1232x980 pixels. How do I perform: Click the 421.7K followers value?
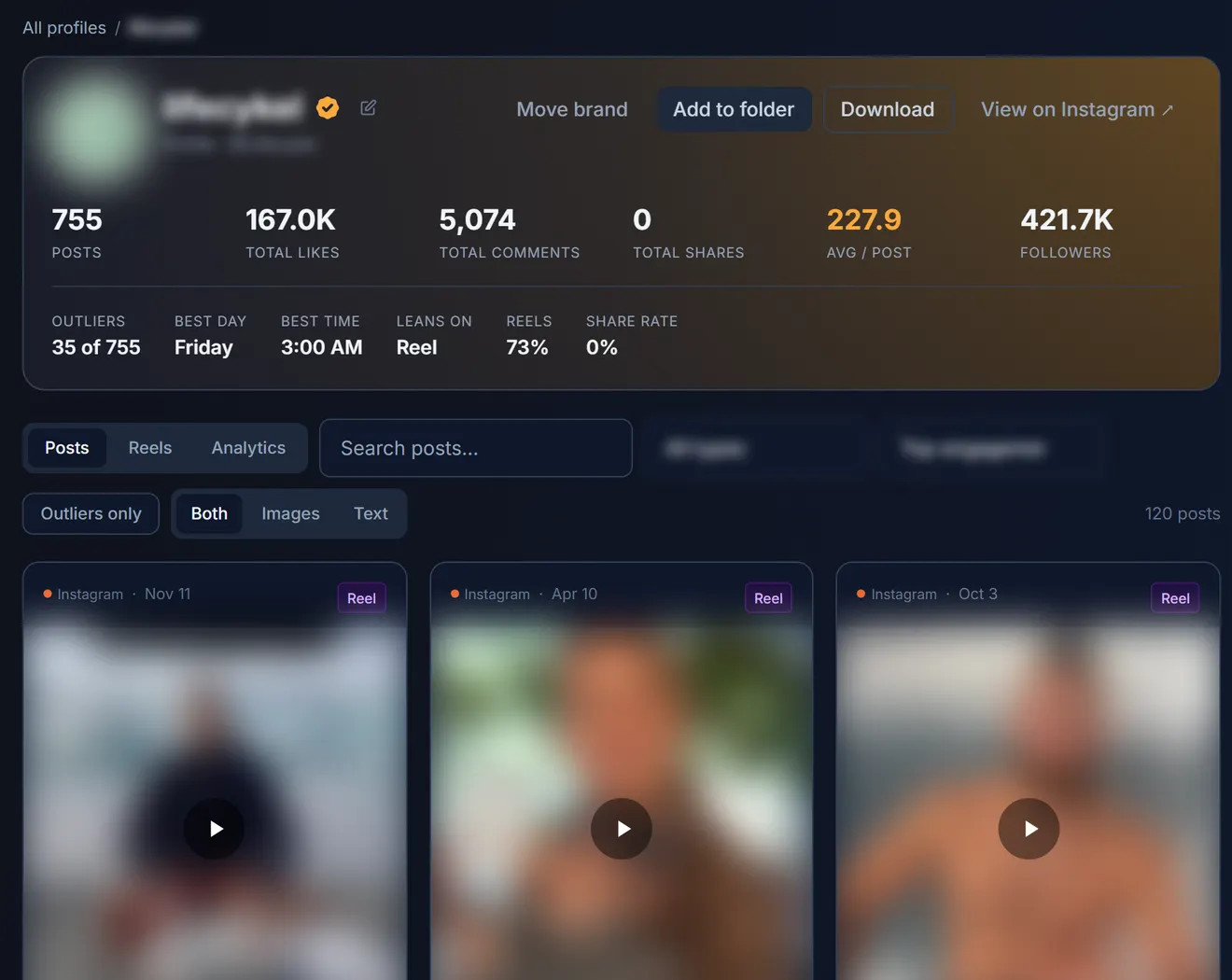pos(1067,219)
